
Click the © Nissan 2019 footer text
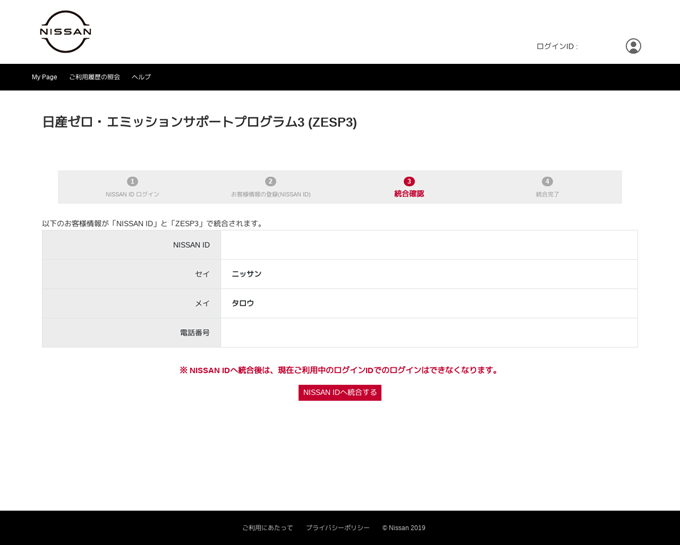click(x=403, y=528)
